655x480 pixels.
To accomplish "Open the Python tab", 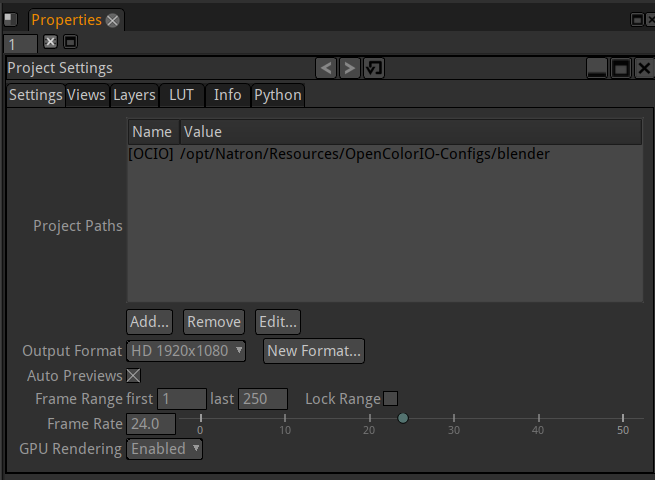I will click(277, 95).
